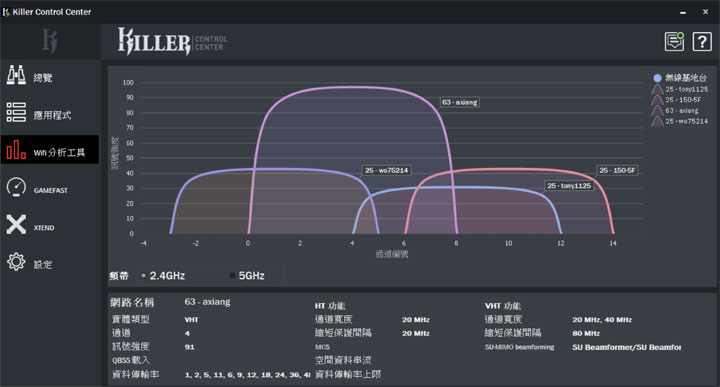The height and width of the screenshot is (387, 720).
Task: Minimize the Killer Control Center window
Action: [x=683, y=12]
